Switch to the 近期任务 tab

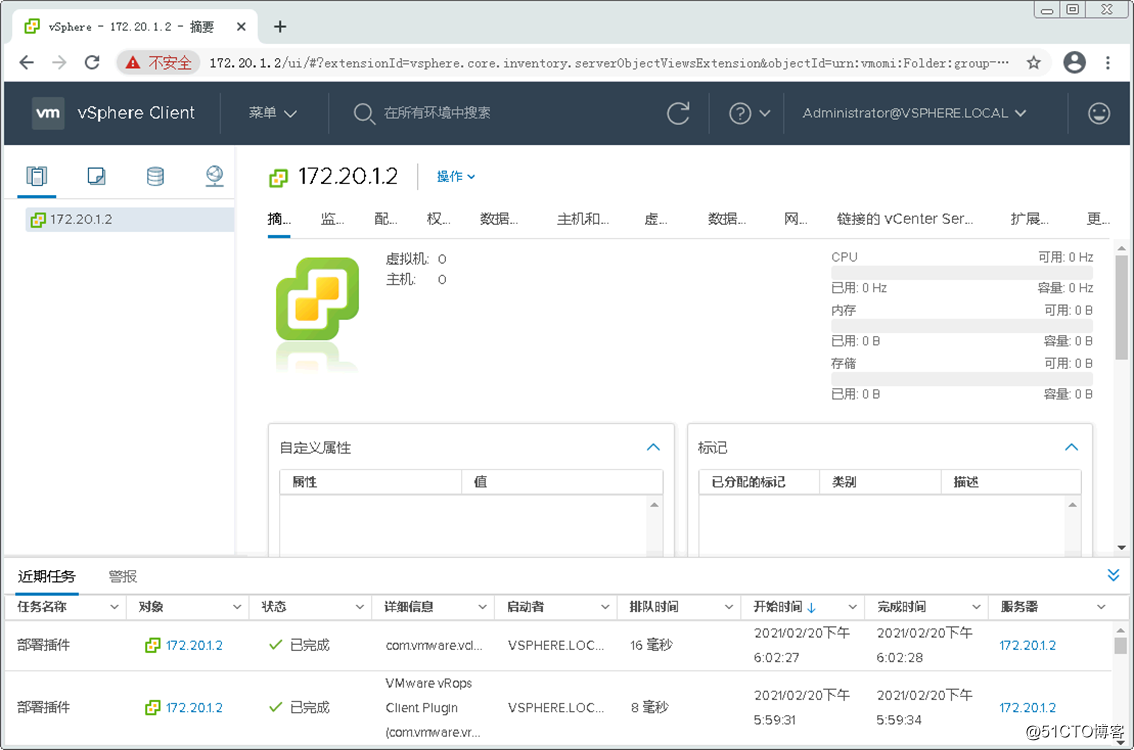coord(47,576)
